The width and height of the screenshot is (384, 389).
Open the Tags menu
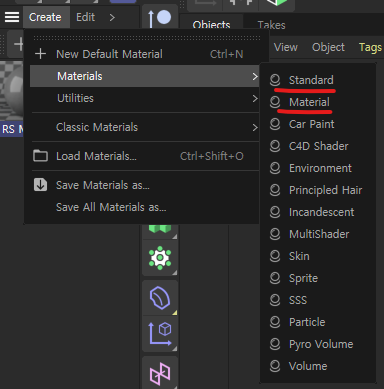click(x=370, y=47)
